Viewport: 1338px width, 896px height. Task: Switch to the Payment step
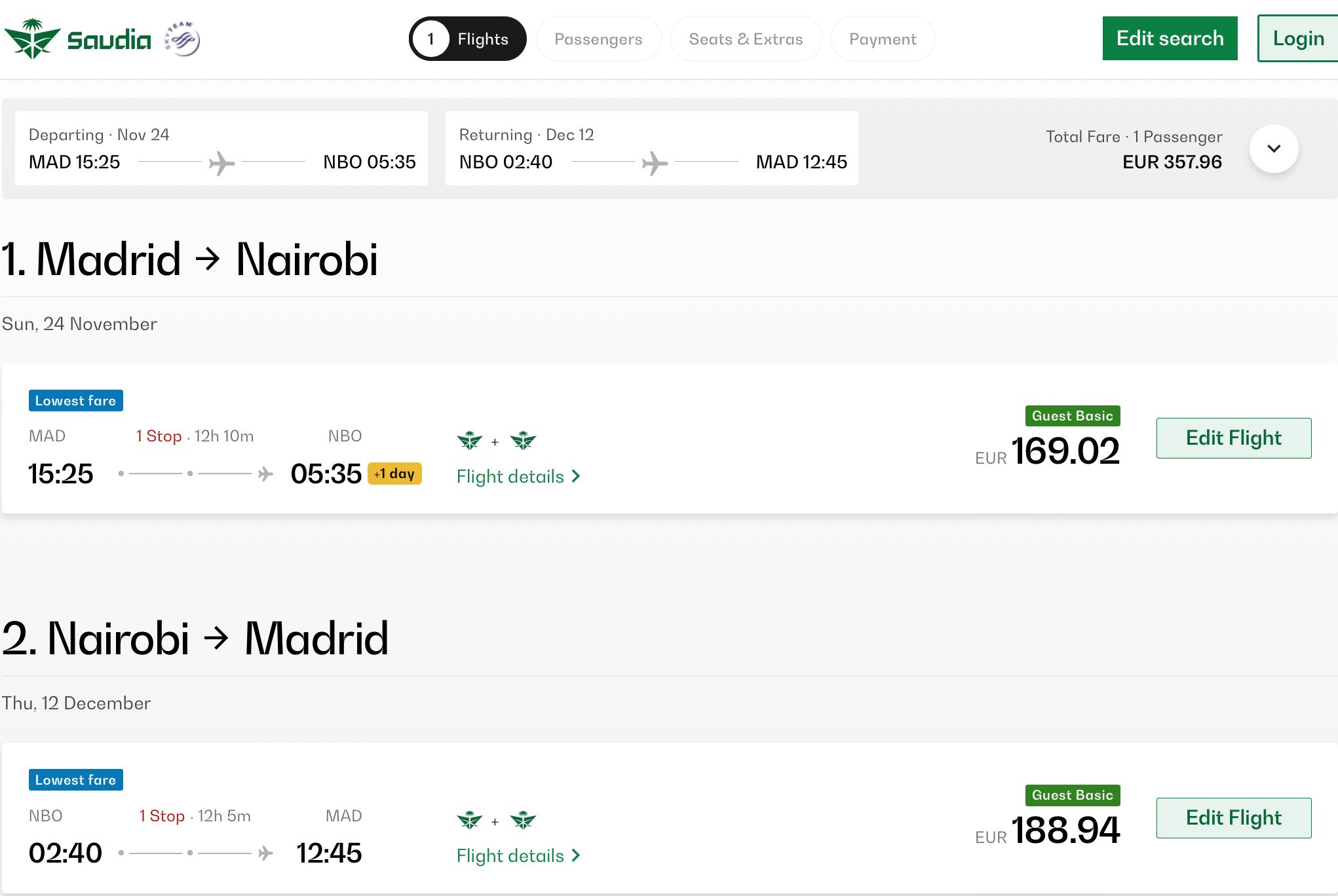click(883, 39)
